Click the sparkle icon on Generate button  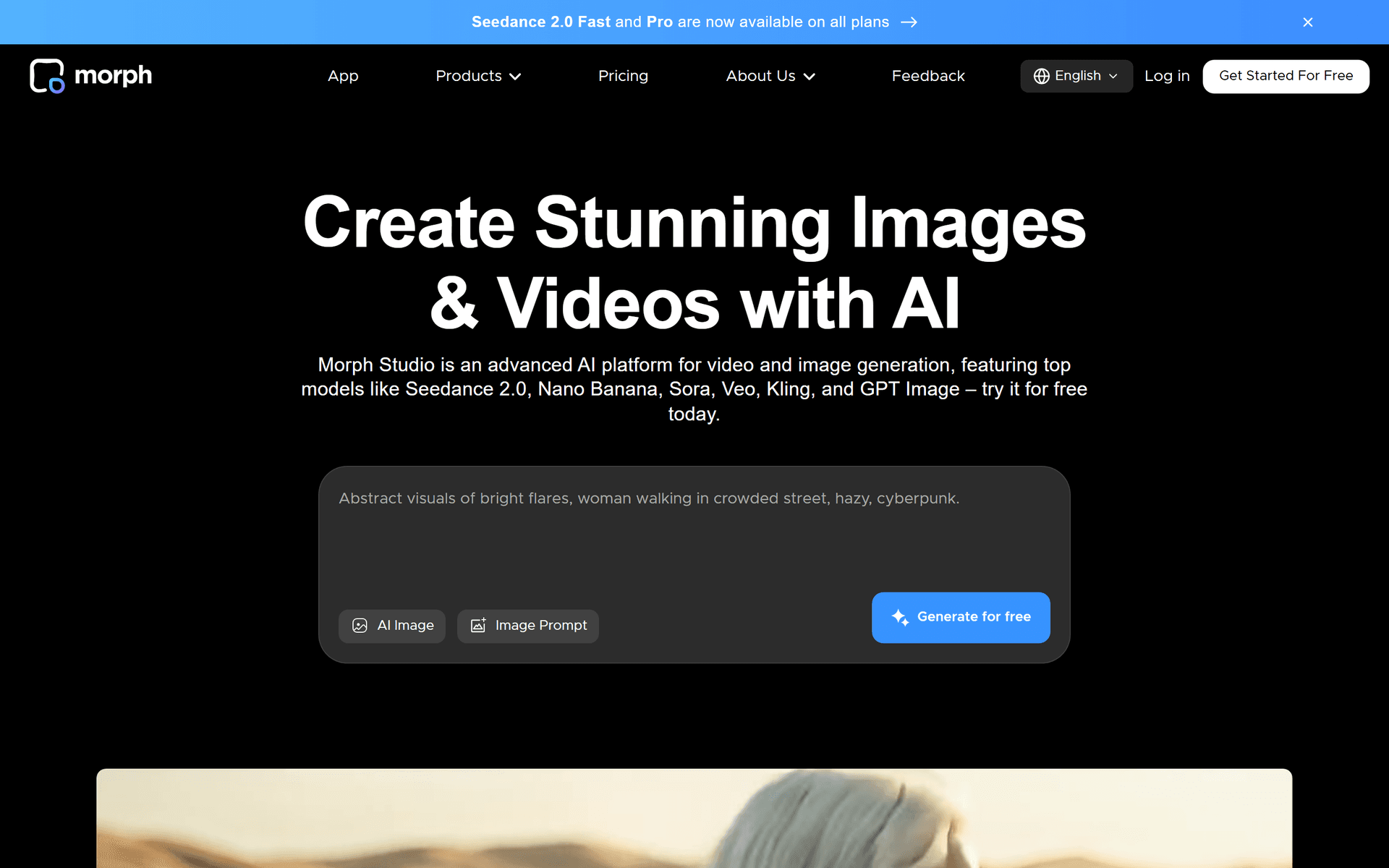[900, 617]
